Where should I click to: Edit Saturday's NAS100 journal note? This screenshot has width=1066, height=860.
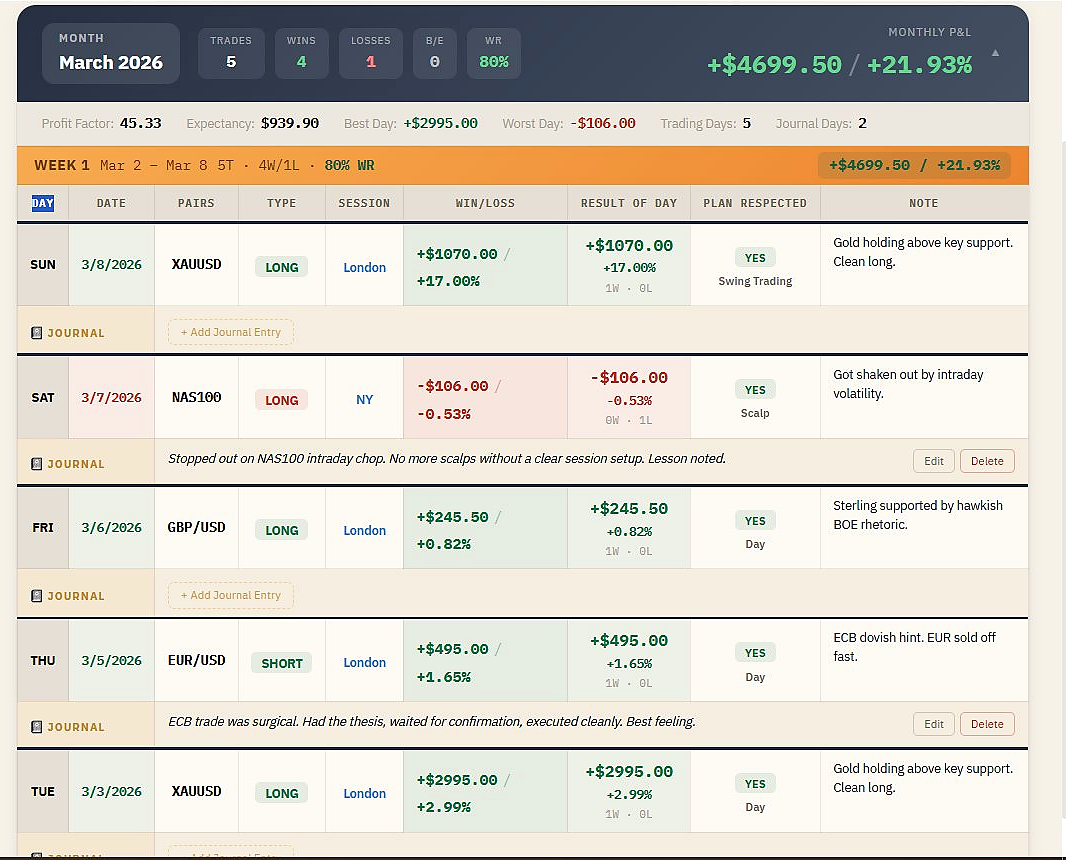pos(933,461)
